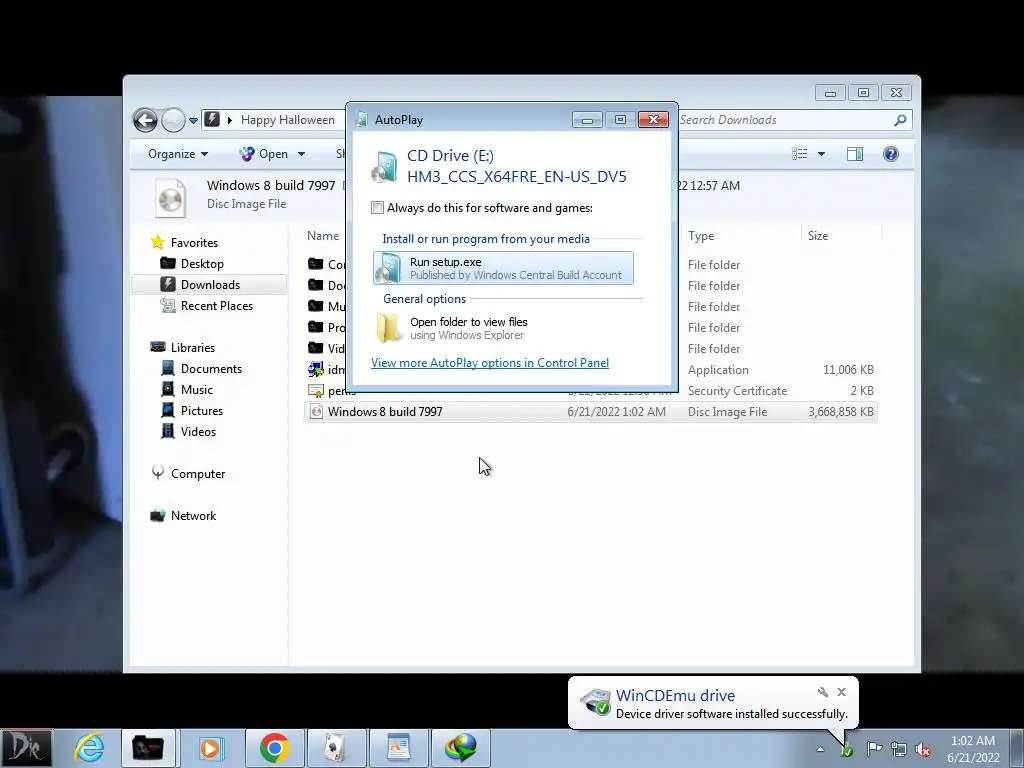
Task: Expand the Open button dropdown arrow
Action: tap(301, 154)
